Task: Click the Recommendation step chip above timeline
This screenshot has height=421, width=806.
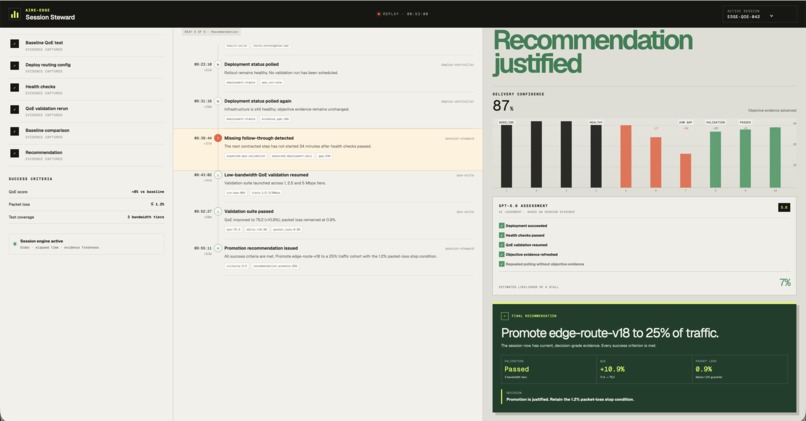Action: click(x=211, y=32)
